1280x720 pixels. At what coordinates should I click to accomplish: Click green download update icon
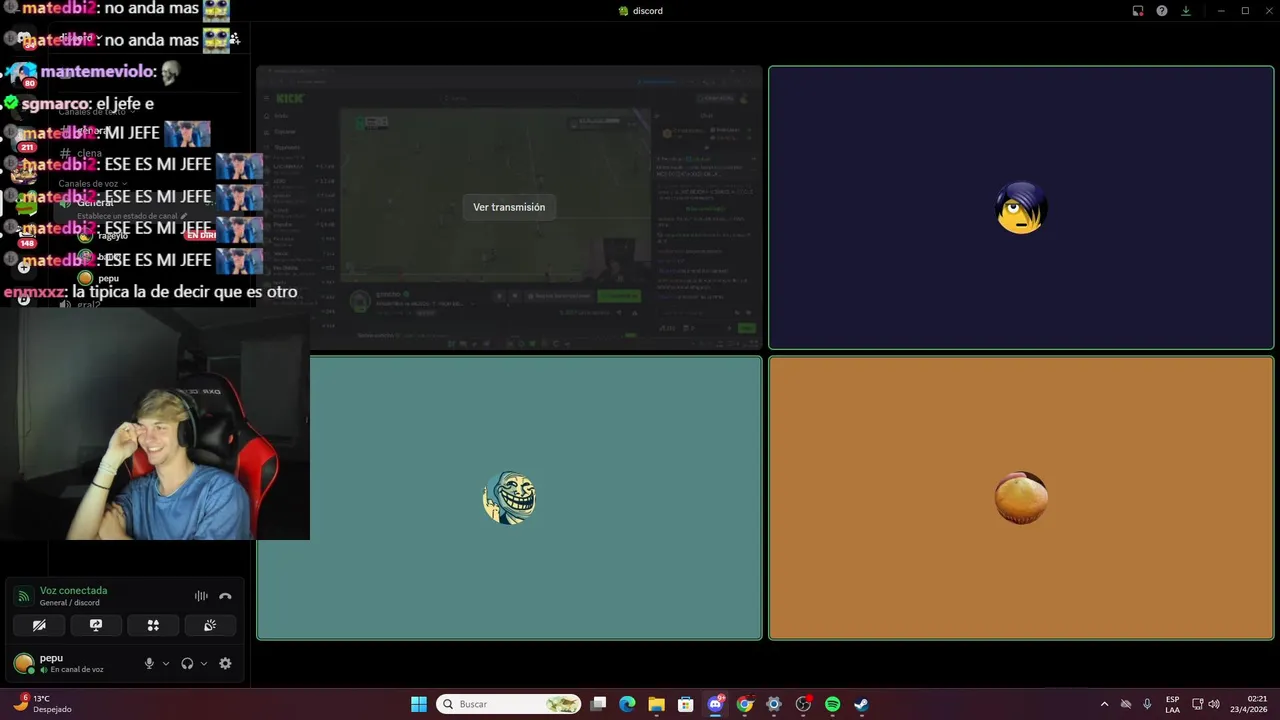click(x=1186, y=11)
